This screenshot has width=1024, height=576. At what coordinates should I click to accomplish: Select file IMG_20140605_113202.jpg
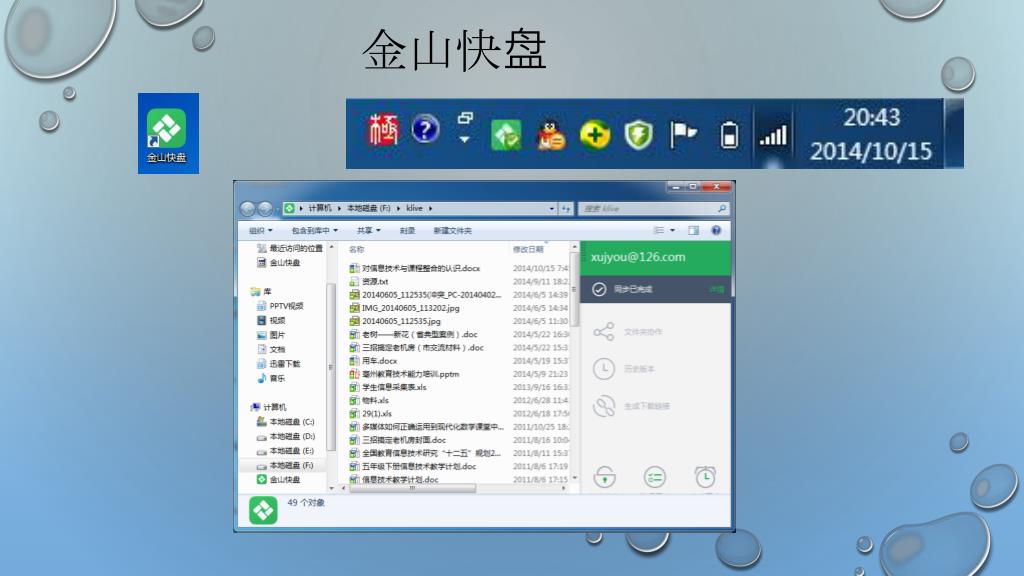click(404, 308)
